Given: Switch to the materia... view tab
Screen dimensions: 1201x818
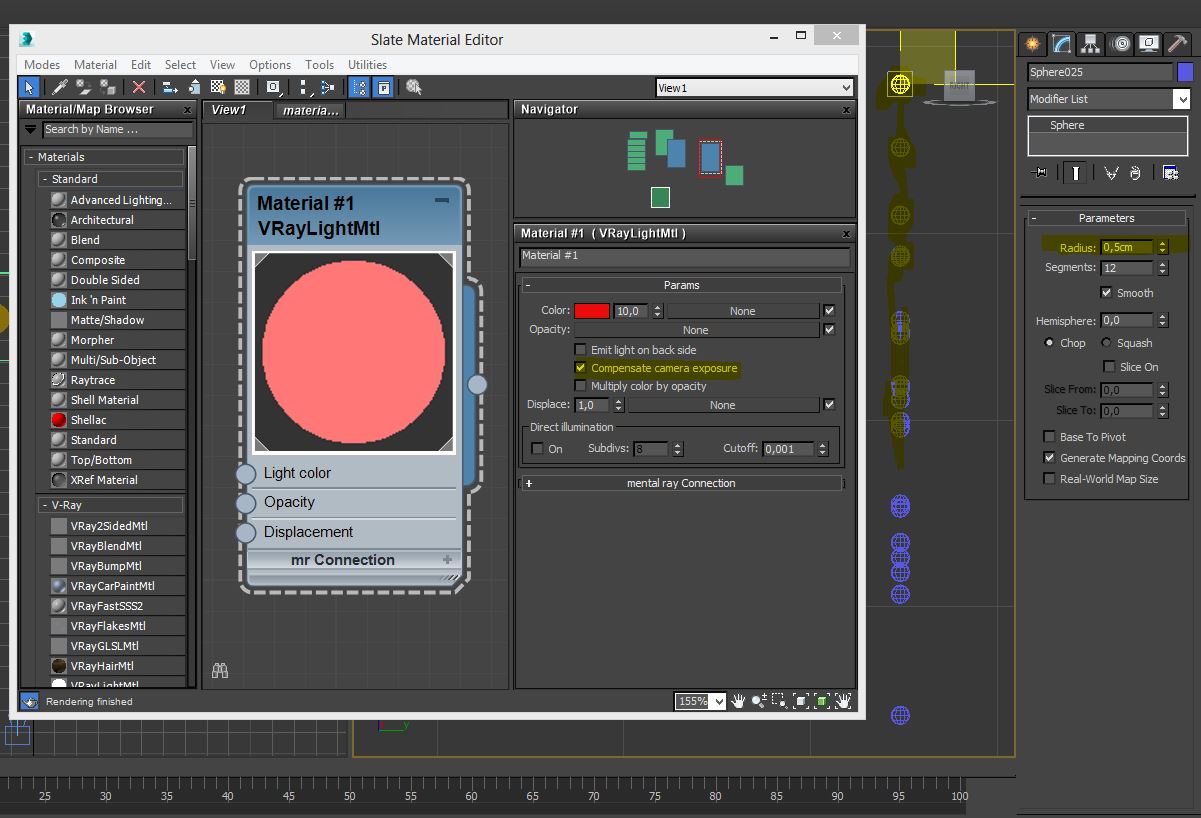Looking at the screenshot, I should pyautogui.click(x=311, y=110).
